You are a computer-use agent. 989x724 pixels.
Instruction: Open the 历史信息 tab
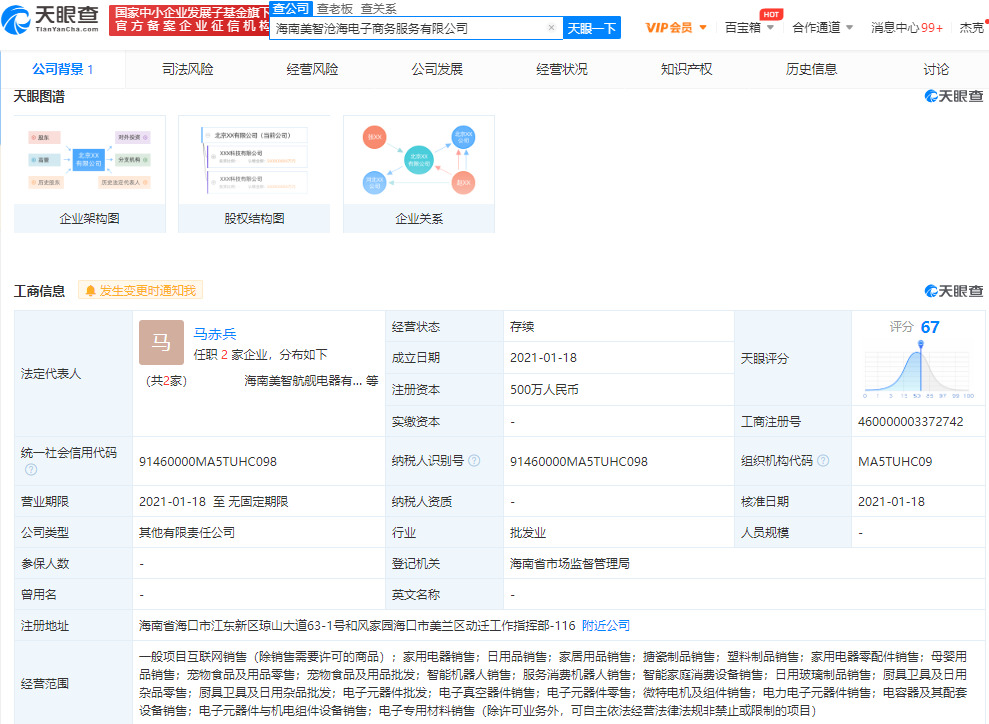[x=811, y=69]
